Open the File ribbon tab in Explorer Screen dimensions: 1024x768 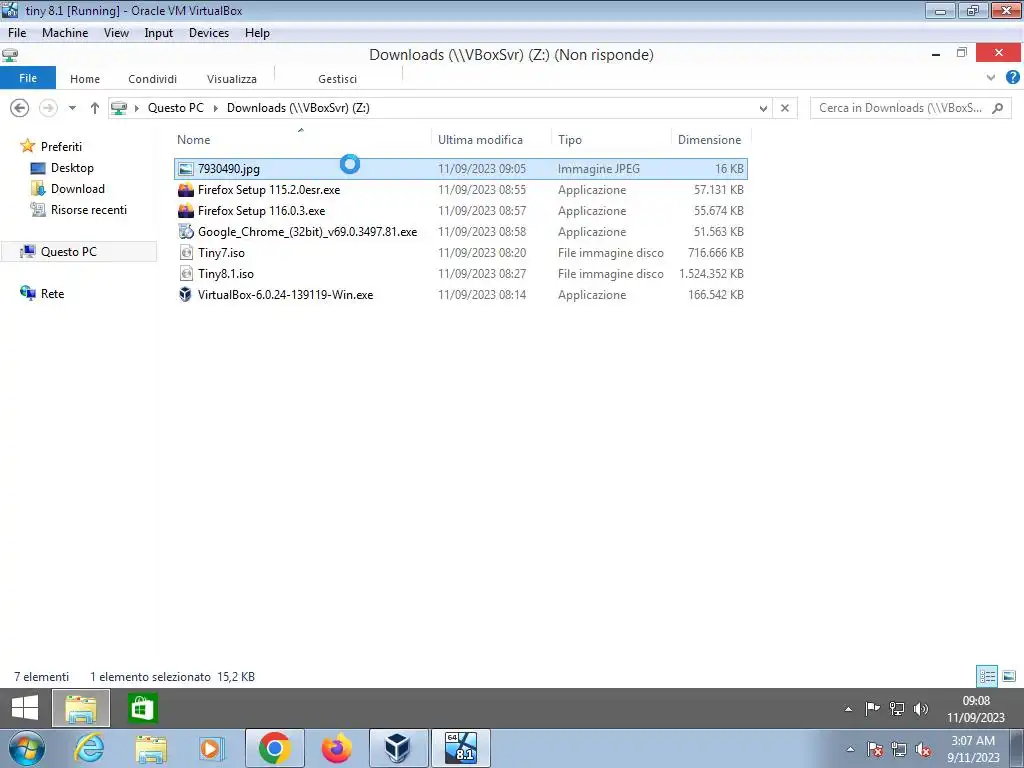28,78
